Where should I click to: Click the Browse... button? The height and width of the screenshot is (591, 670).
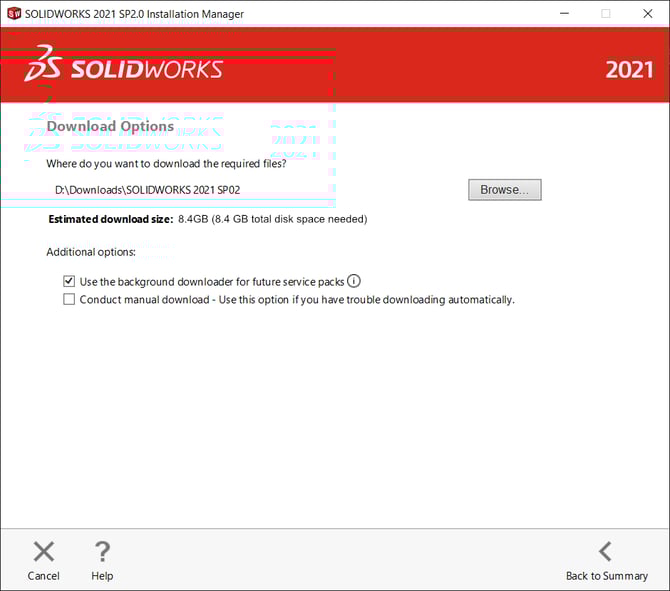[504, 190]
